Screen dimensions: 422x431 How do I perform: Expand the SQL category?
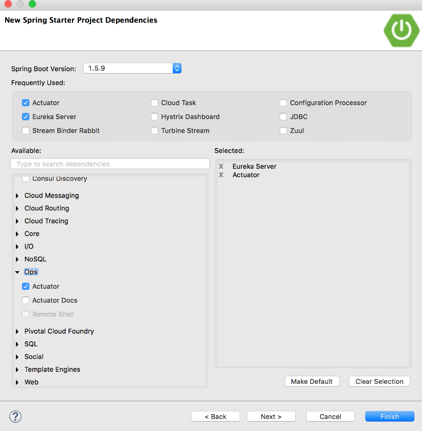[17, 344]
